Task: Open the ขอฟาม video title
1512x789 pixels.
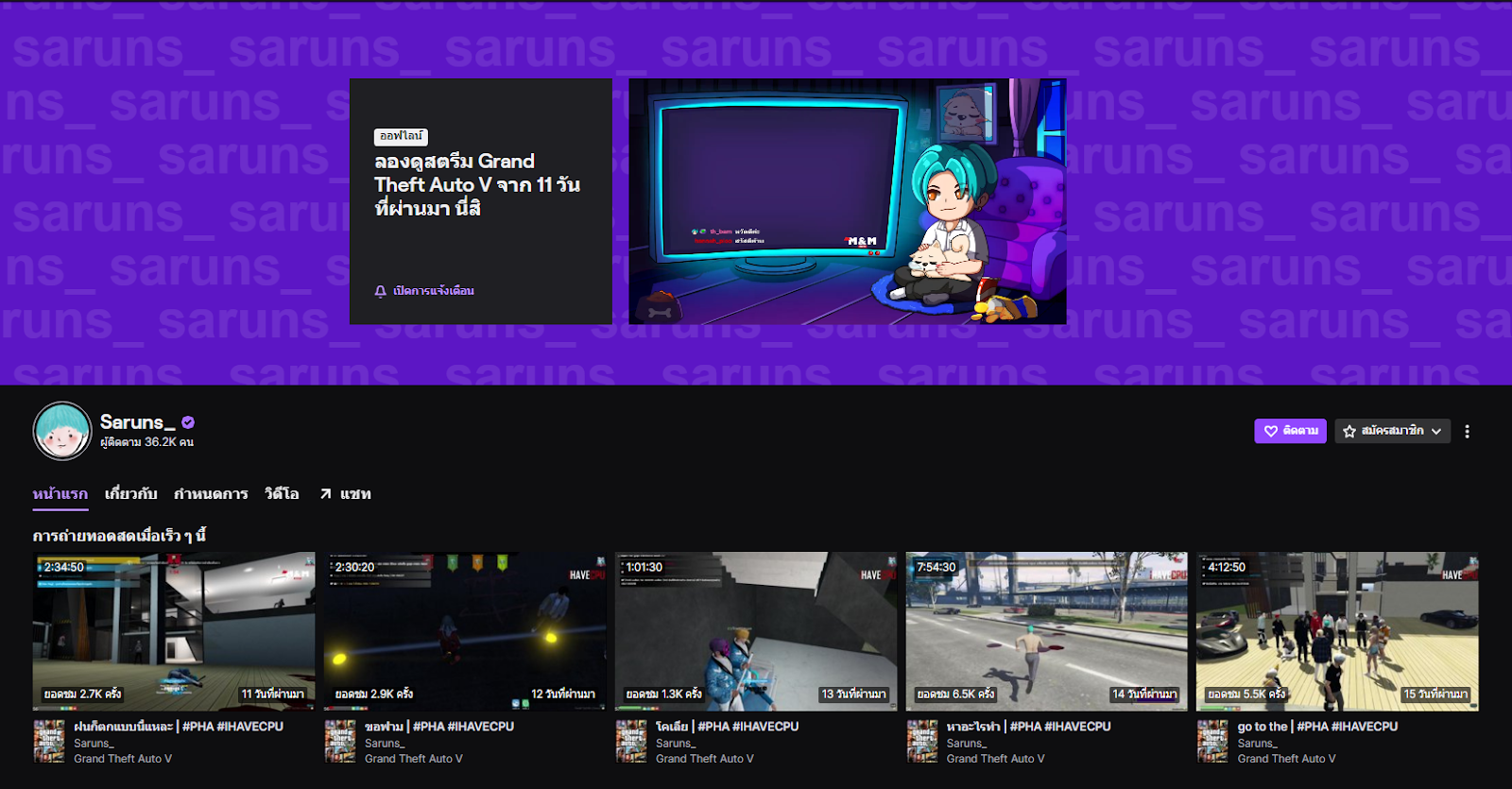Action: coord(439,727)
